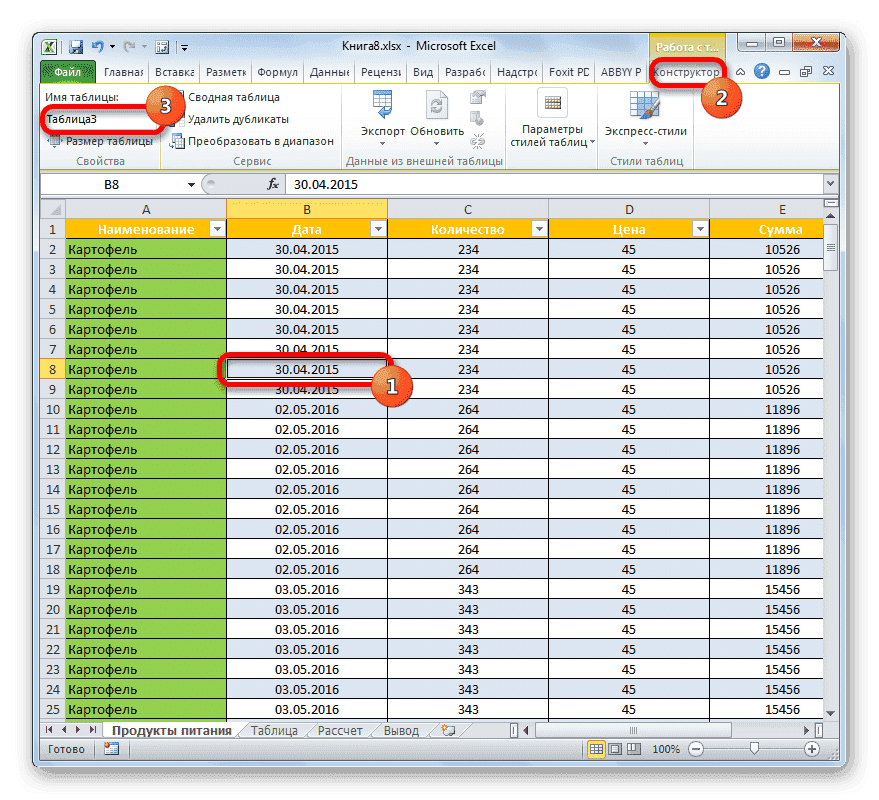Create a Сводная таблица
The height and width of the screenshot is (800, 879).
click(x=231, y=97)
